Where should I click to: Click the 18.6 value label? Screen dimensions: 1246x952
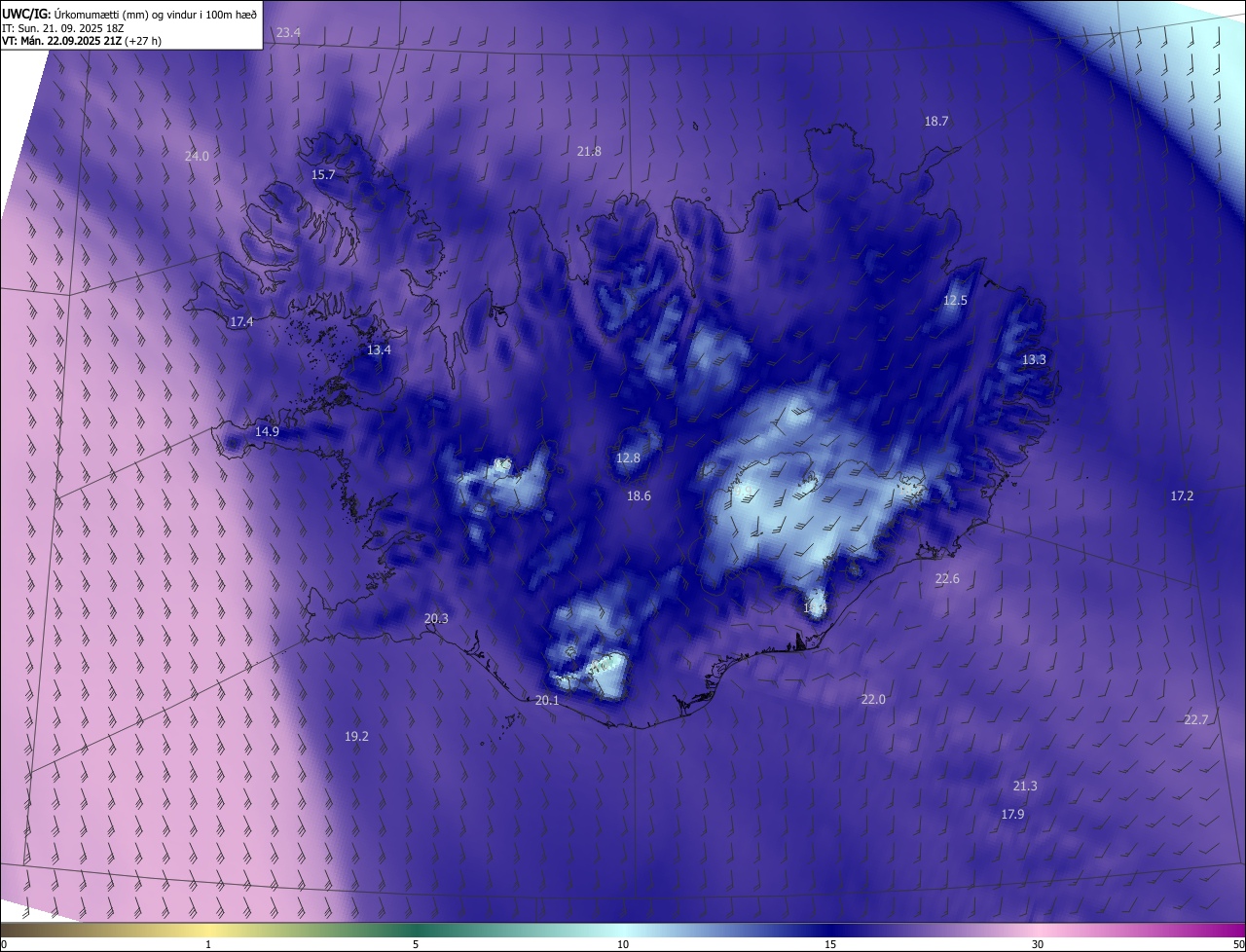tap(639, 496)
